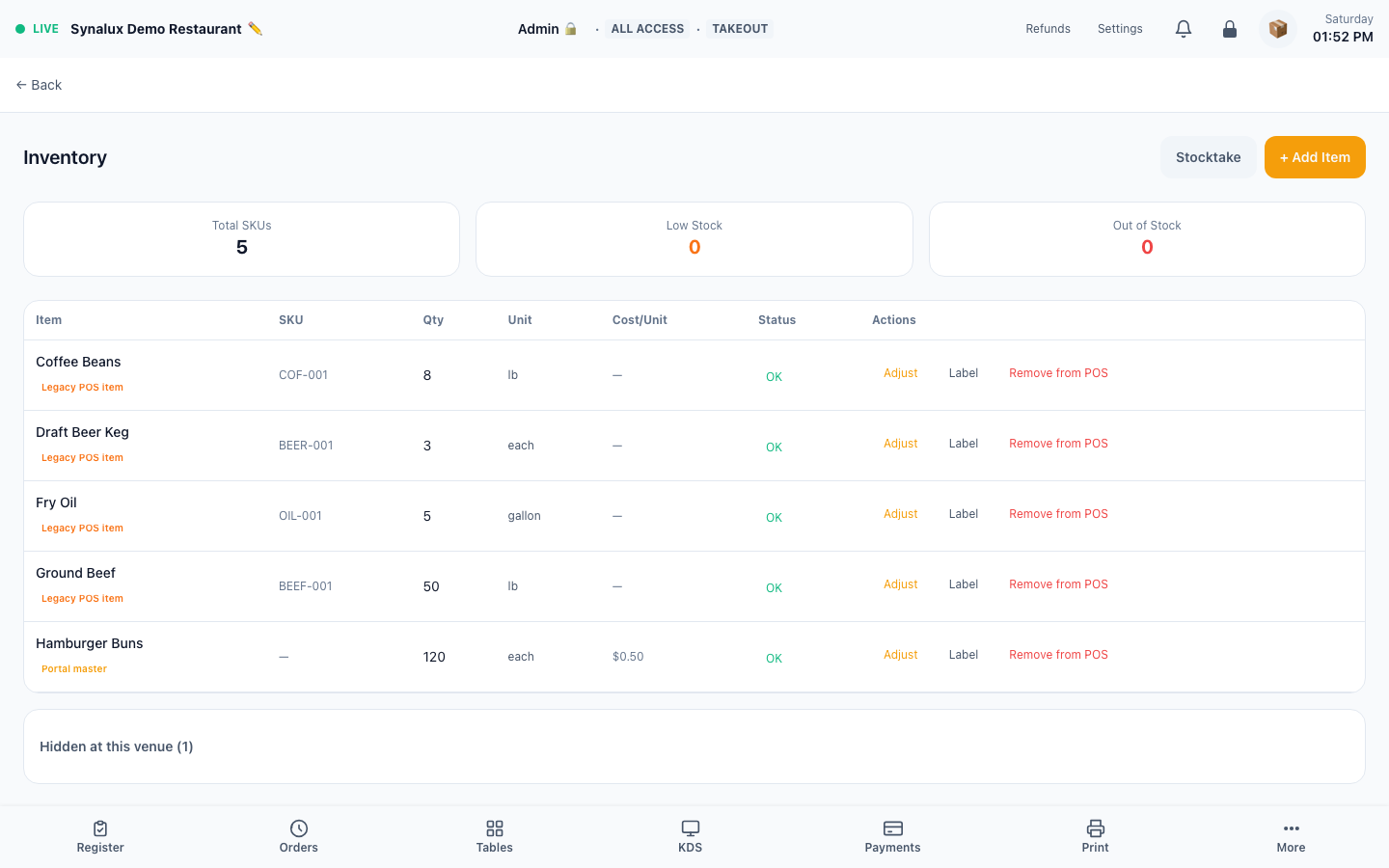Open the KDS screen
1389x868 pixels.
691,837
